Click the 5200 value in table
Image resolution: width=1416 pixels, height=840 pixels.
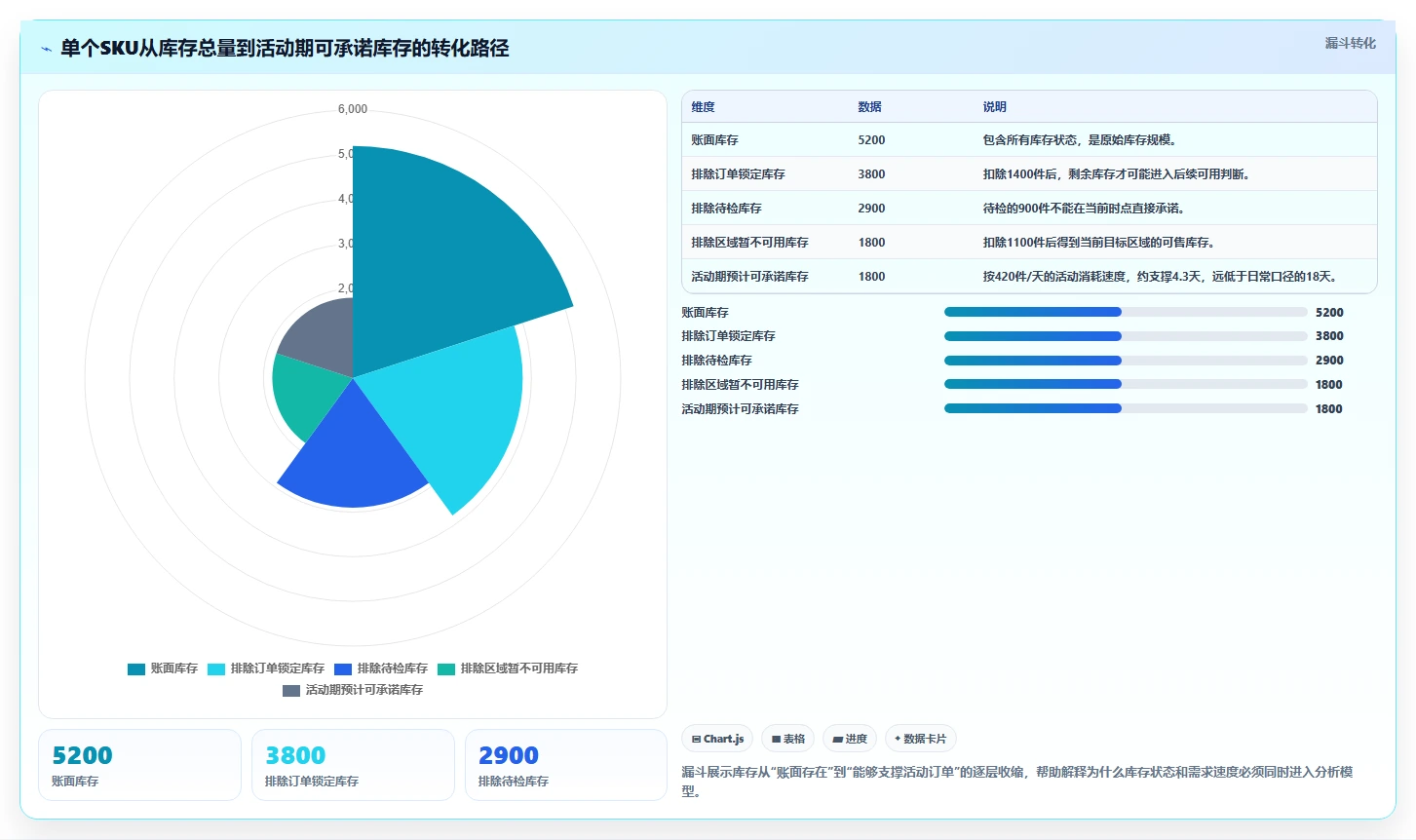tap(871, 140)
